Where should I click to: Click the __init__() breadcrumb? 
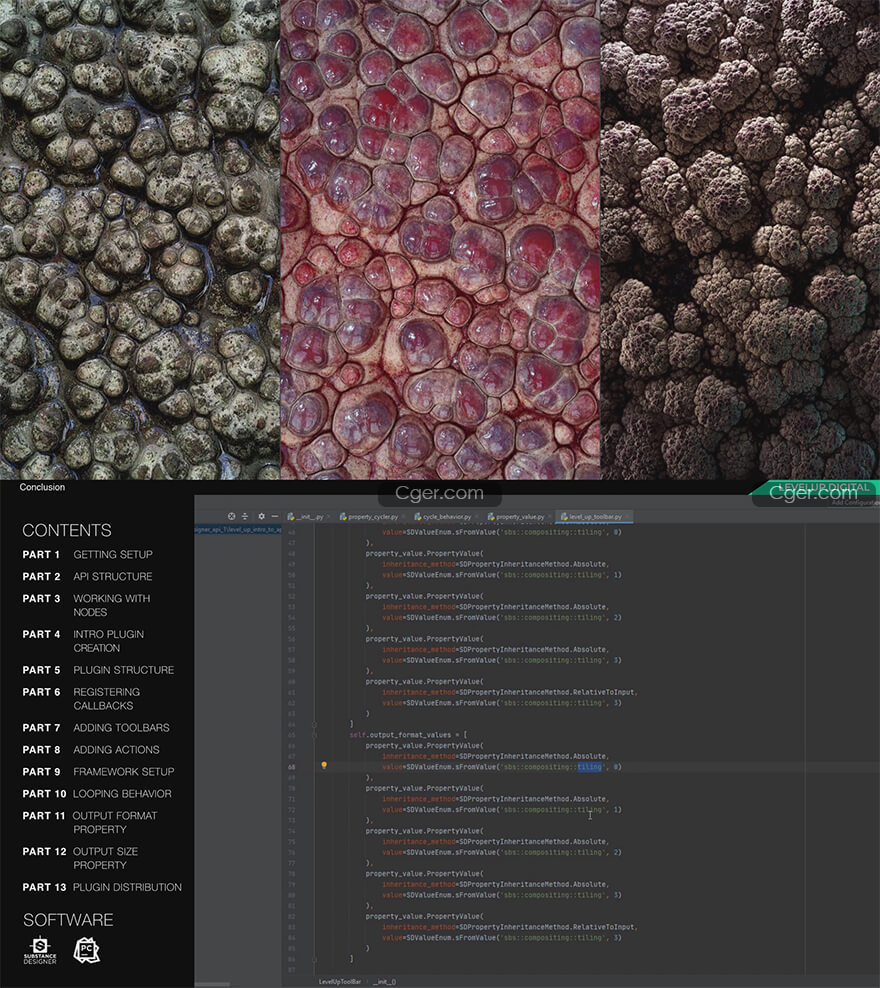click(x=385, y=982)
